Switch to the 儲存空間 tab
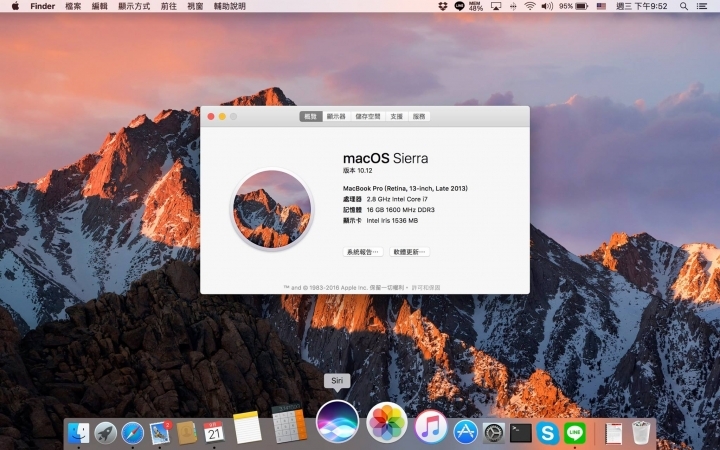Image resolution: width=720 pixels, height=450 pixels. [368, 117]
